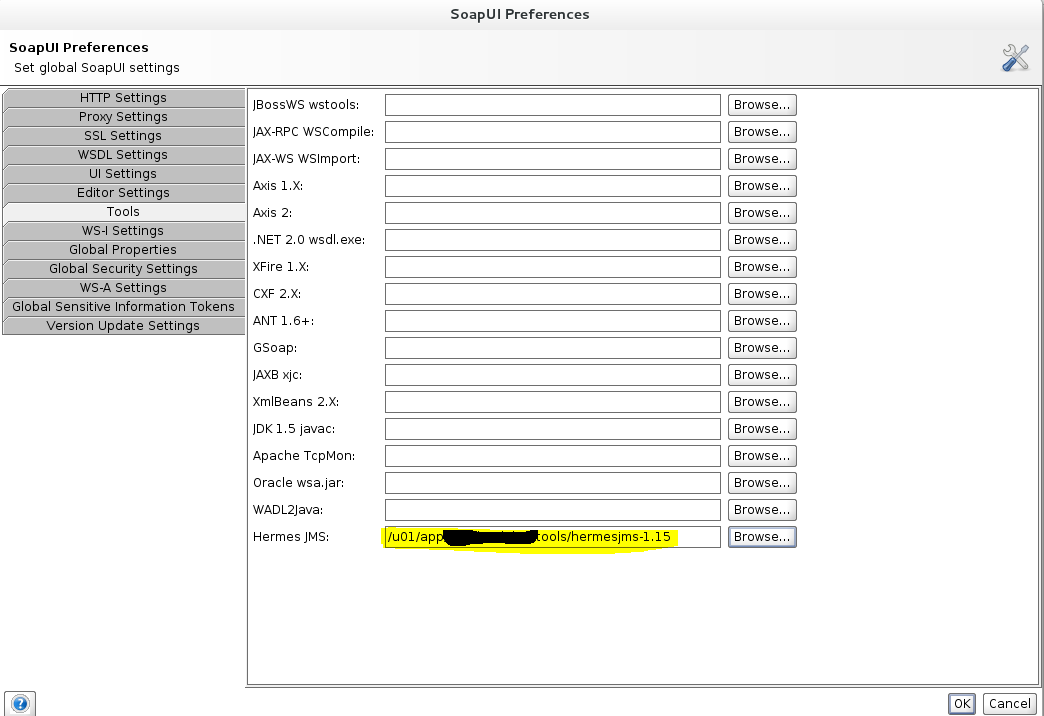Switch to SSL Settings tab
The height and width of the screenshot is (716, 1044).
click(123, 136)
